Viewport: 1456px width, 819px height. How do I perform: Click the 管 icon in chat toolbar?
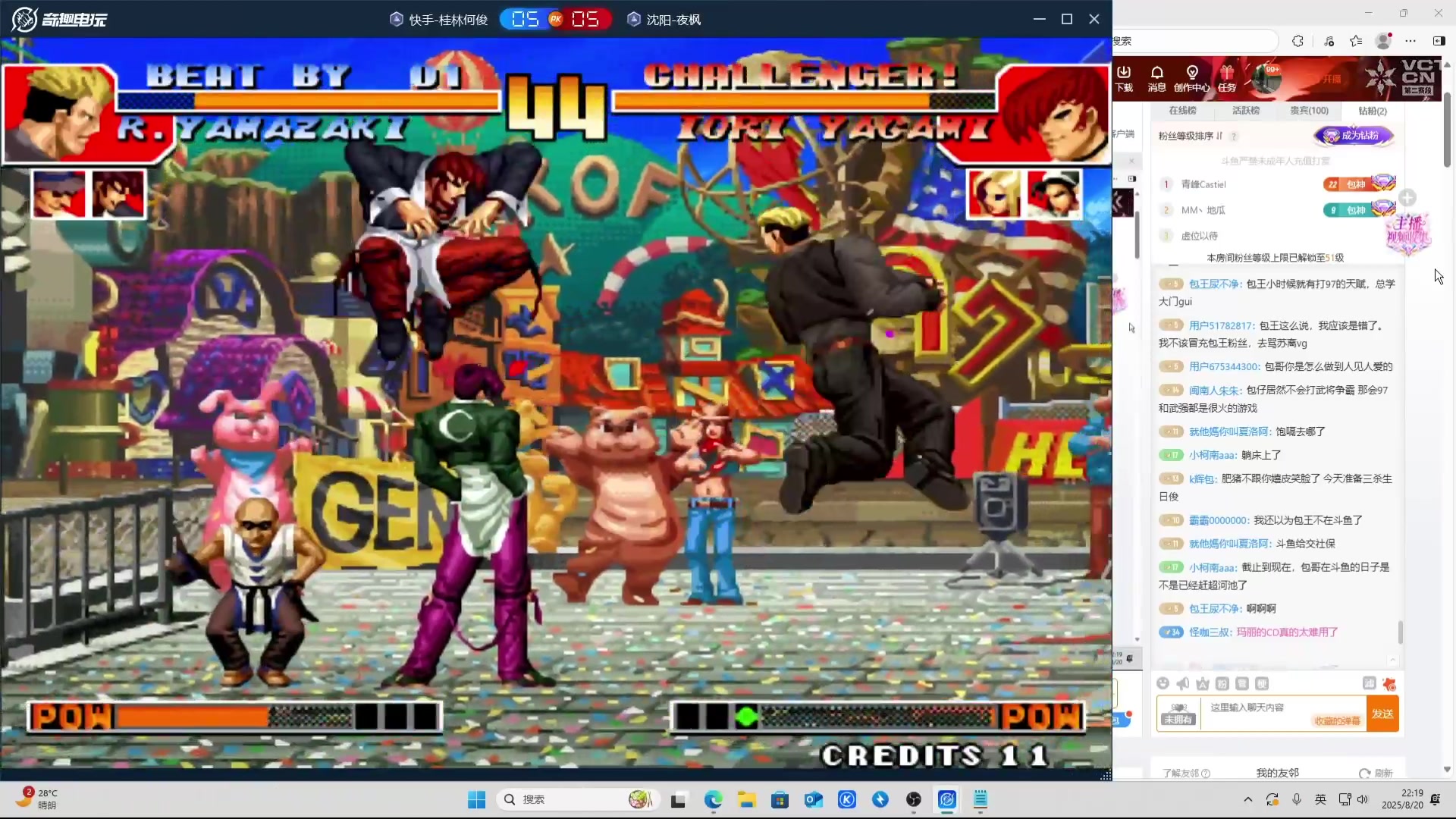1241,683
